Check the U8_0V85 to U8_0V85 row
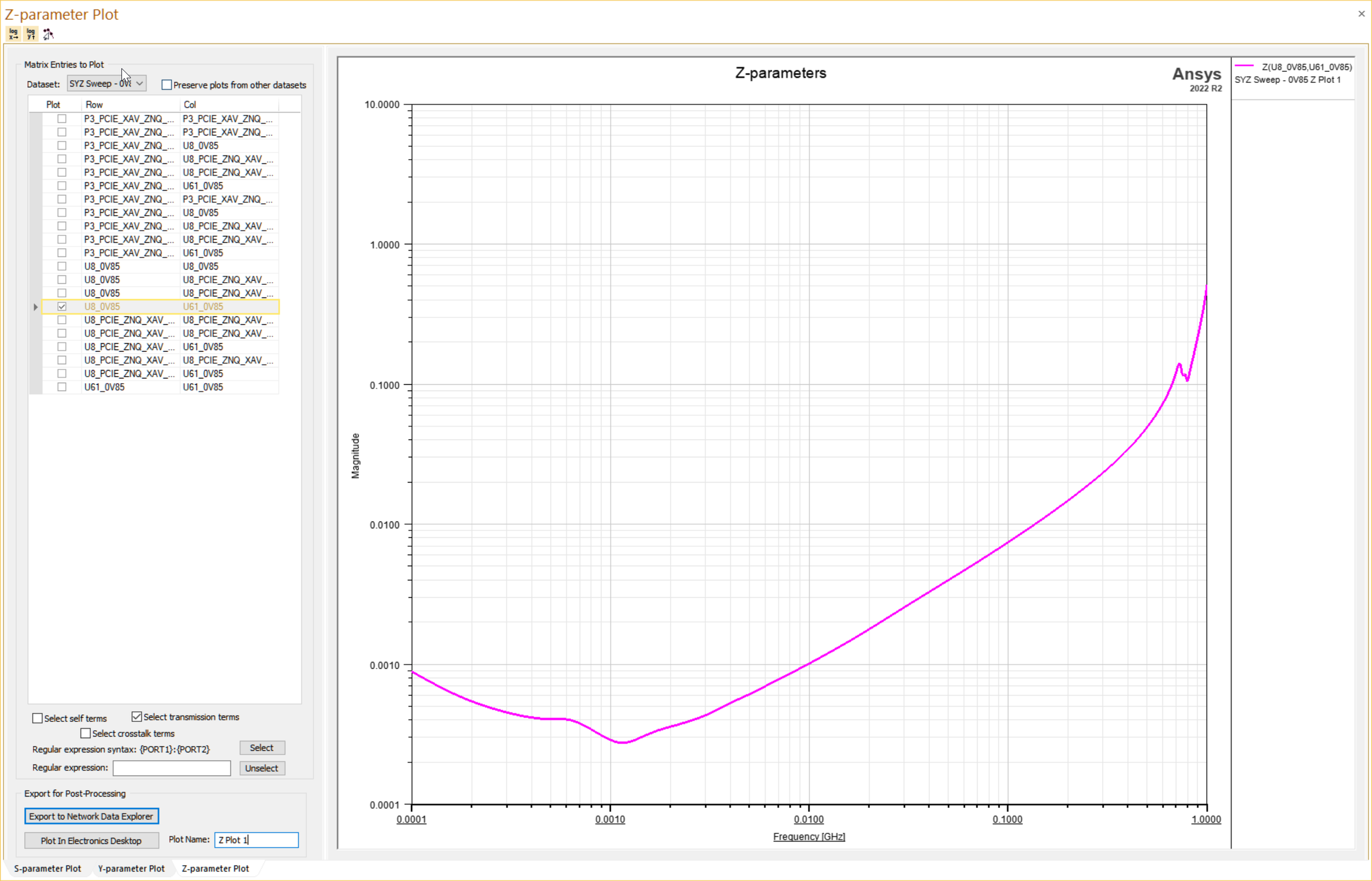This screenshot has width=1372, height=881. click(x=62, y=266)
